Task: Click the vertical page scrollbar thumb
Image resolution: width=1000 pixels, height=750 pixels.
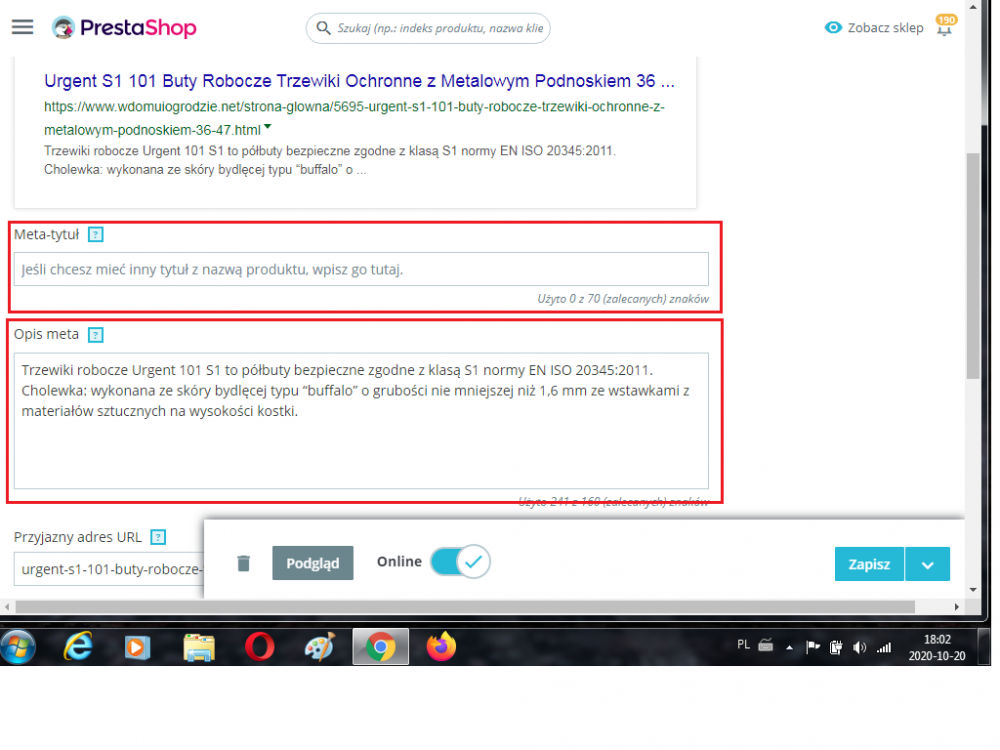Action: [x=973, y=266]
